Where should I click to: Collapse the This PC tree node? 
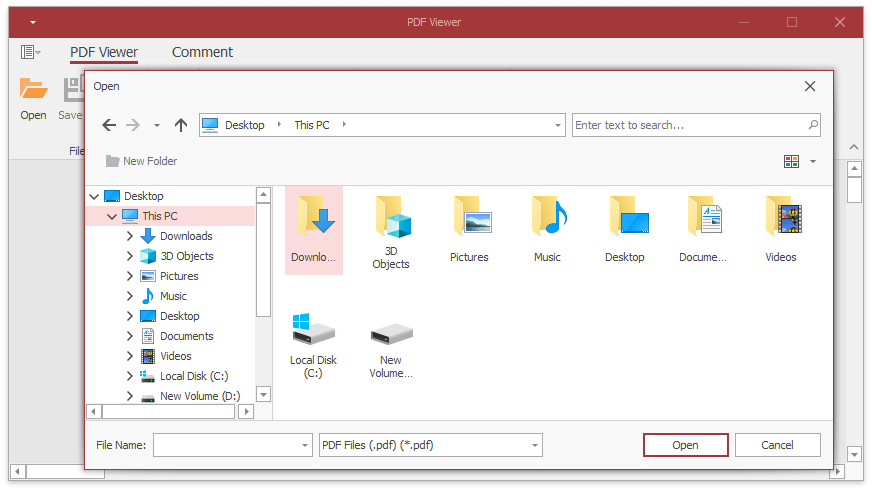[112, 216]
